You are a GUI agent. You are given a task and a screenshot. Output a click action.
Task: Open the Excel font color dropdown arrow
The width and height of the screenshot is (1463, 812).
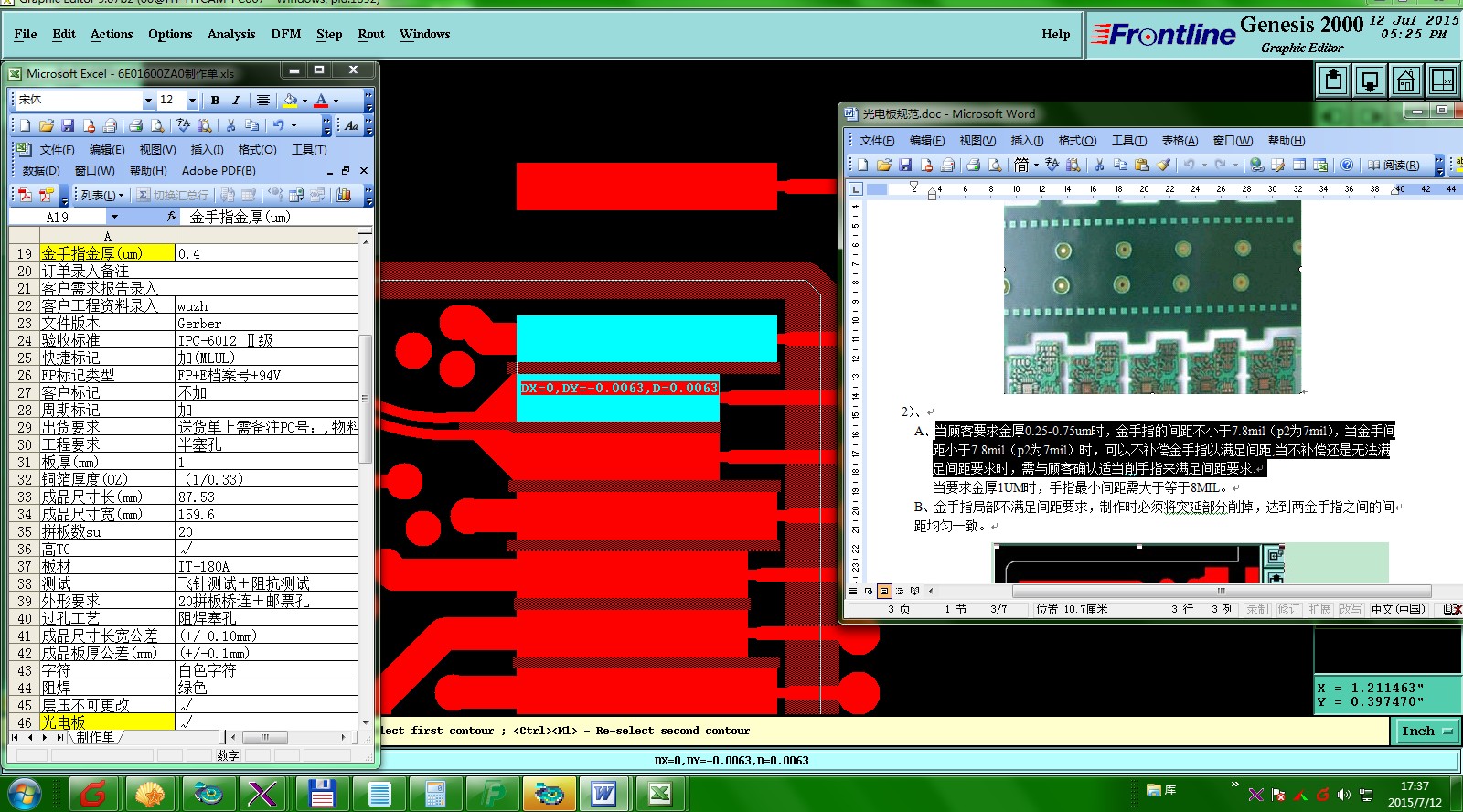coord(336,101)
